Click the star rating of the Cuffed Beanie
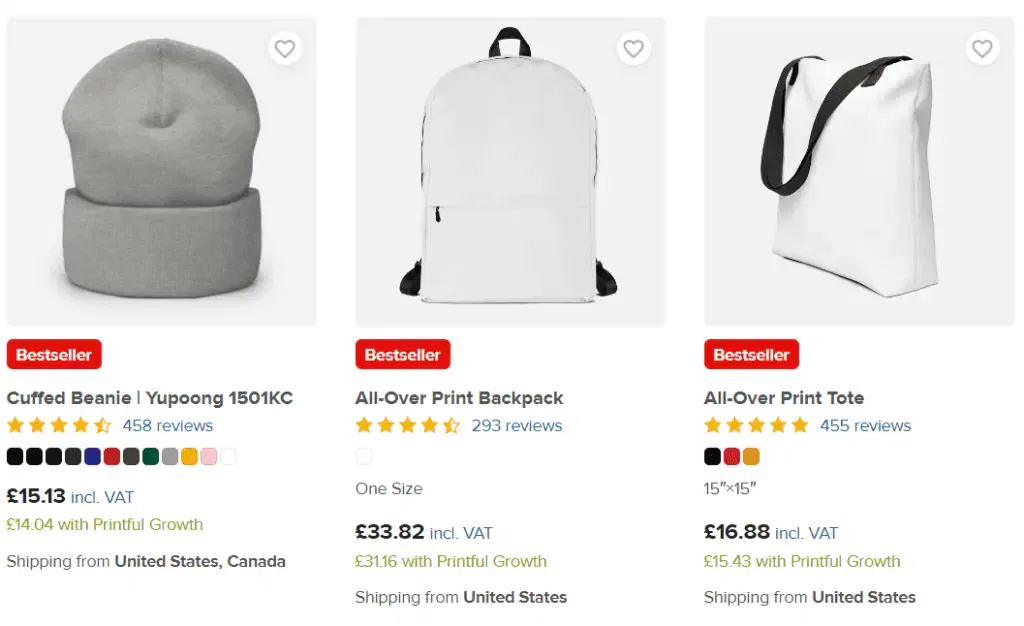The width and height of the screenshot is (1024, 626). (x=58, y=425)
